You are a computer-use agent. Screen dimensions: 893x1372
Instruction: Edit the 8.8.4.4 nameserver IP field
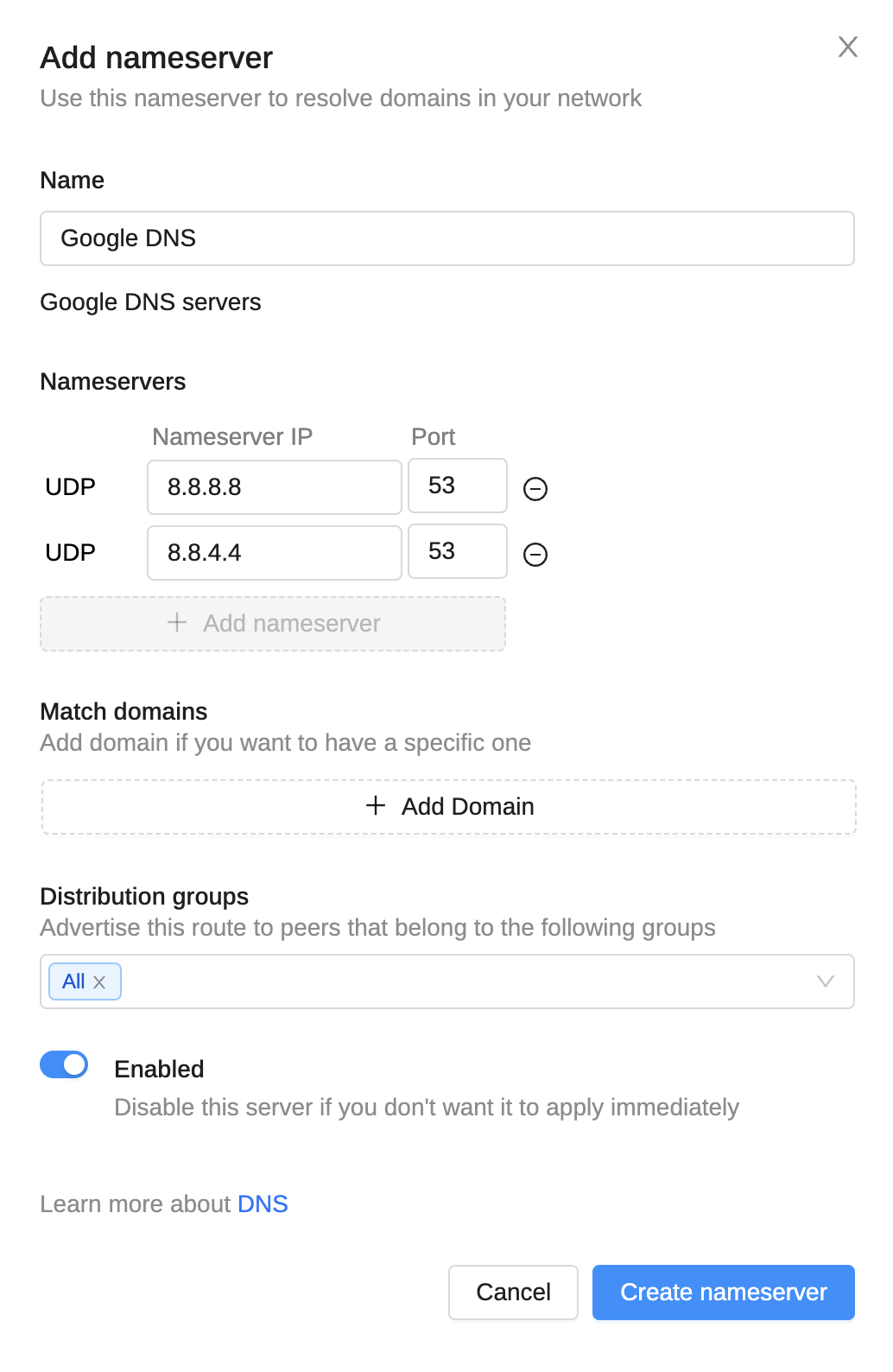[x=274, y=553]
